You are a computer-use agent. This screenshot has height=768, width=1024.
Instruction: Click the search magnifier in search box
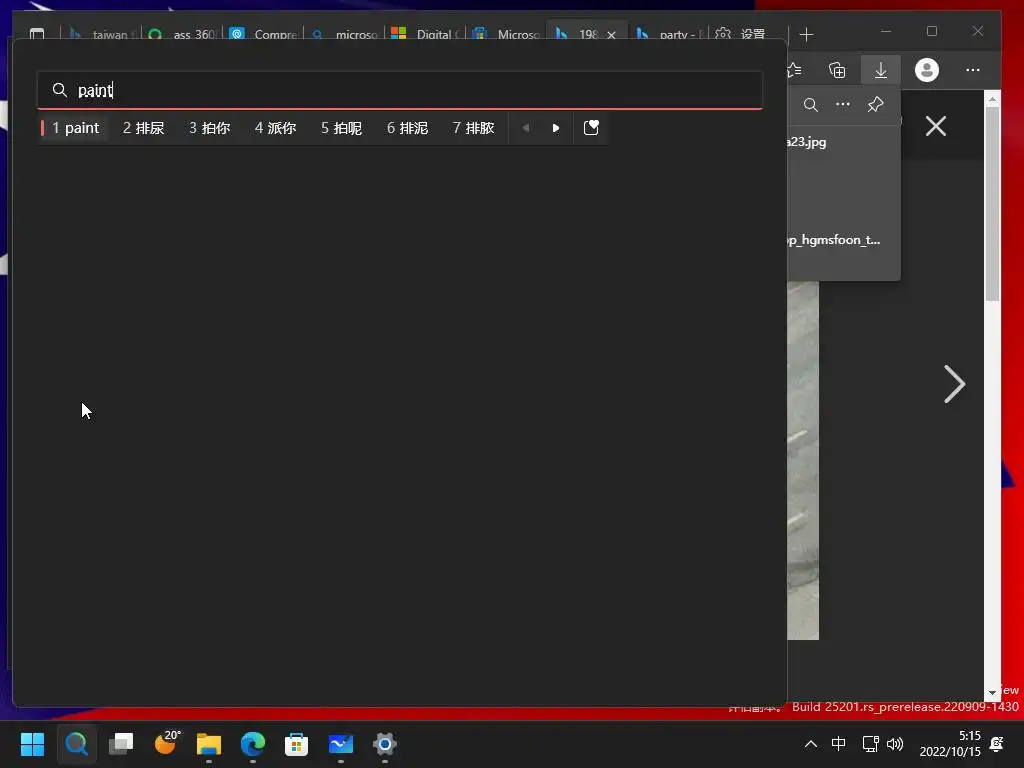pyautogui.click(x=59, y=90)
